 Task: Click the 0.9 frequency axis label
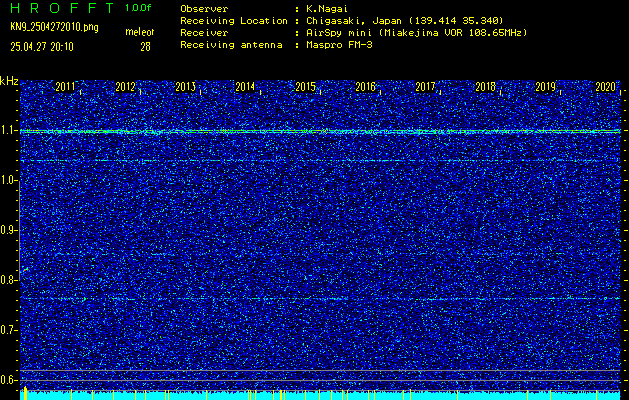[7, 230]
